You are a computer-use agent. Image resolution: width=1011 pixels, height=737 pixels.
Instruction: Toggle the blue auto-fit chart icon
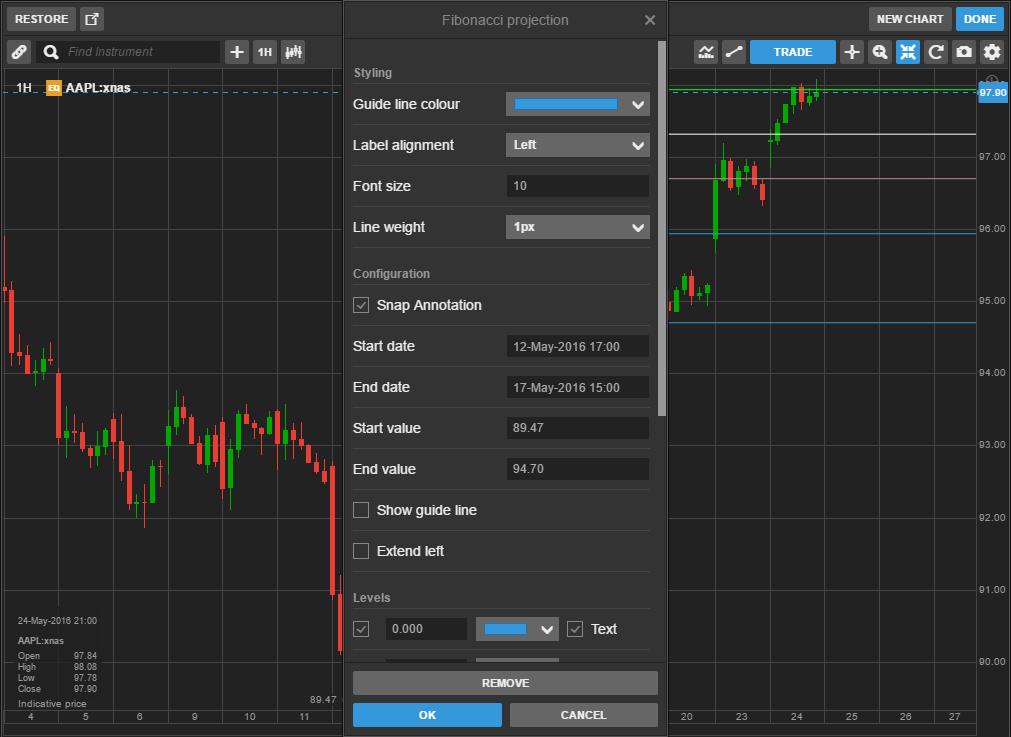908,52
